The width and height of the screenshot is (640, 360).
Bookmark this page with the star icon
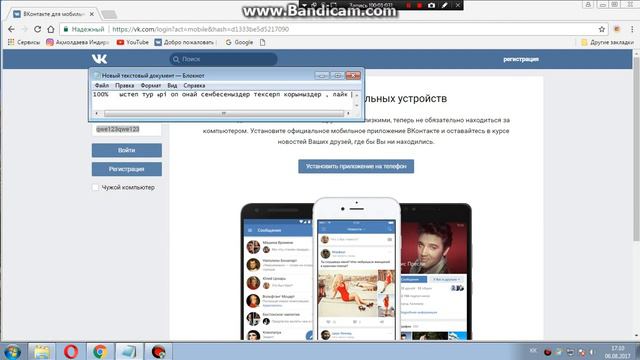click(602, 29)
